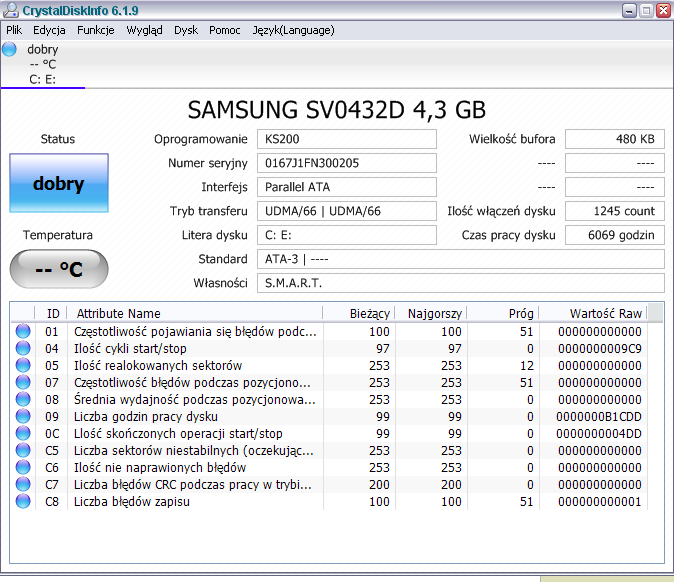Click the status orb of attribute 01
Viewport: 674px width, 582px height.
coord(23,331)
